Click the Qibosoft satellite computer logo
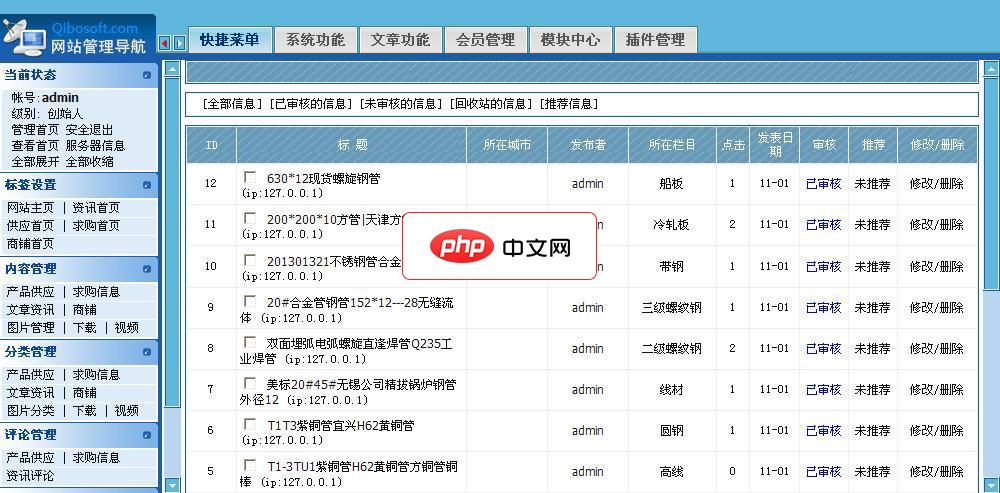The height and width of the screenshot is (493, 1000). [x=22, y=37]
